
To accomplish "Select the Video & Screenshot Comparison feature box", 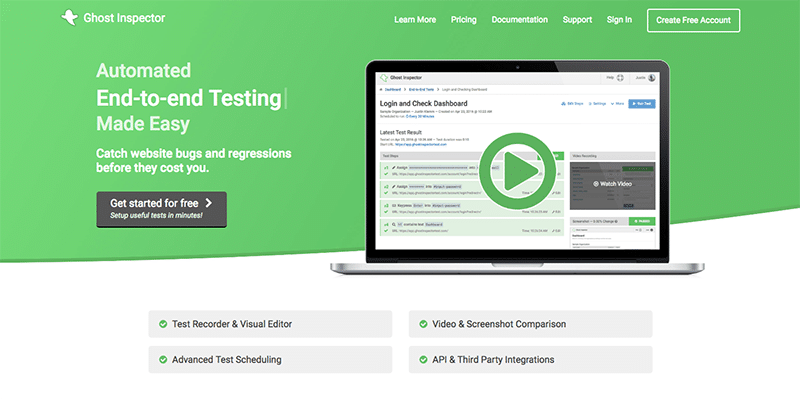I will pyautogui.click(x=531, y=324).
